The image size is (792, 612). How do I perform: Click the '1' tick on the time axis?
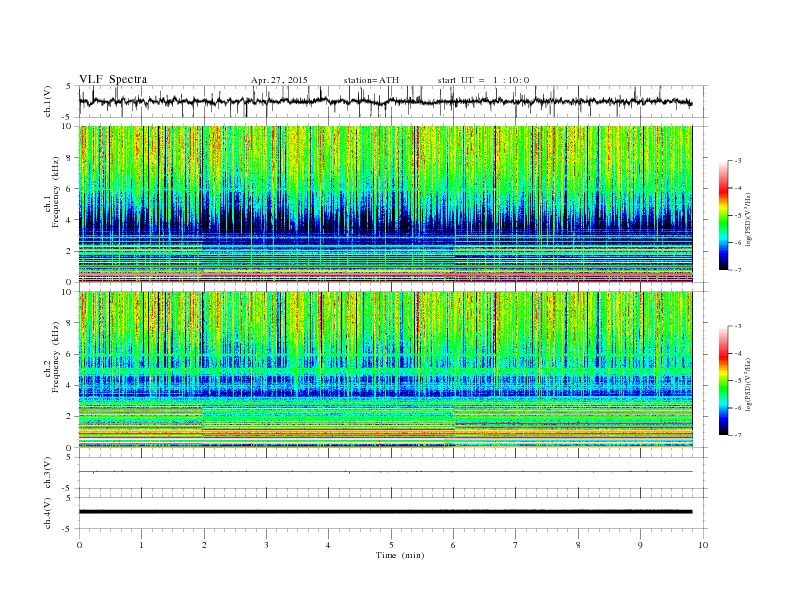(141, 545)
